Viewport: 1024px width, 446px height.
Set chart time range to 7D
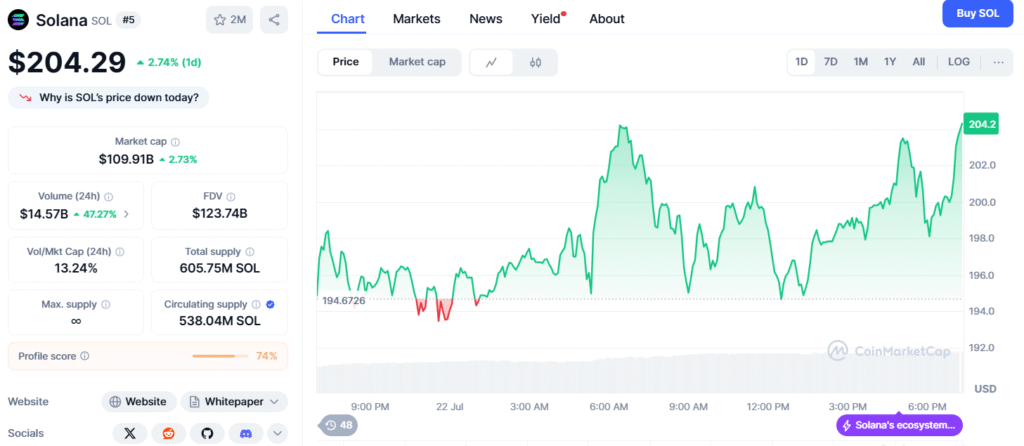click(830, 62)
